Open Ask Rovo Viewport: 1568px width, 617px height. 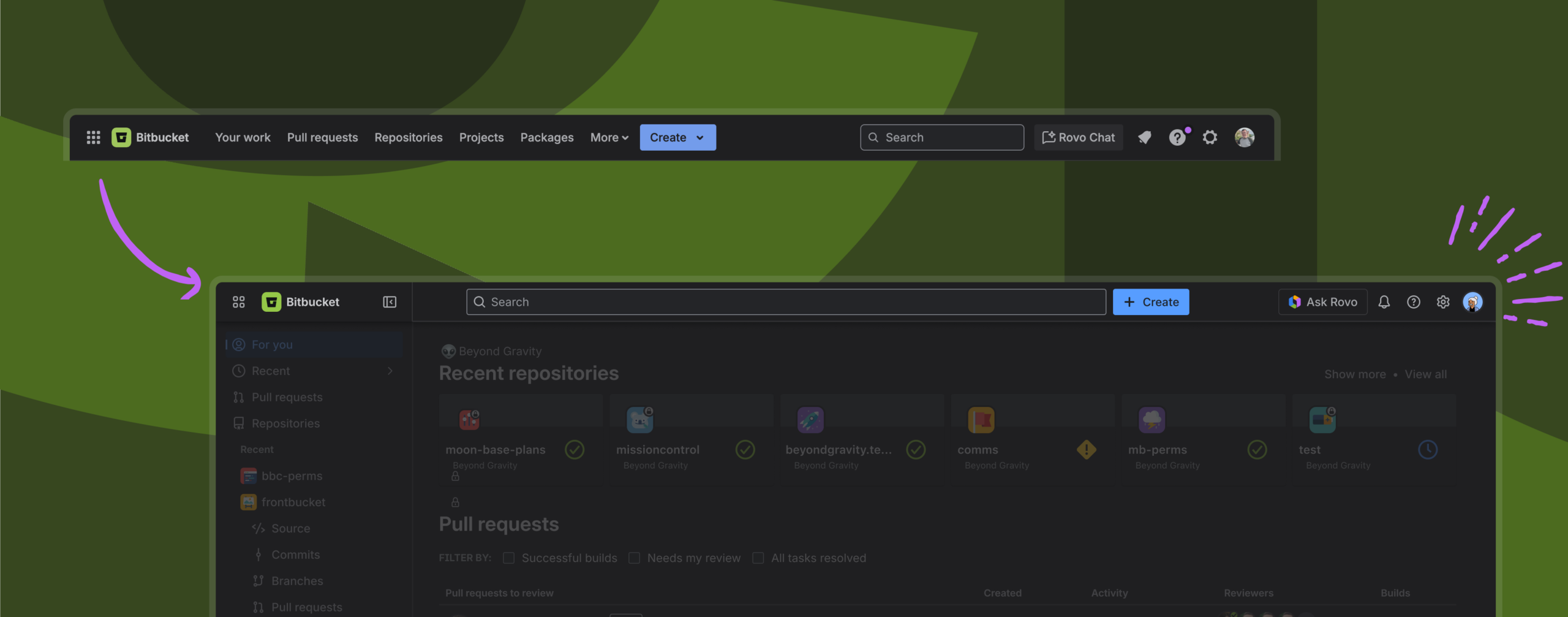(x=1323, y=302)
